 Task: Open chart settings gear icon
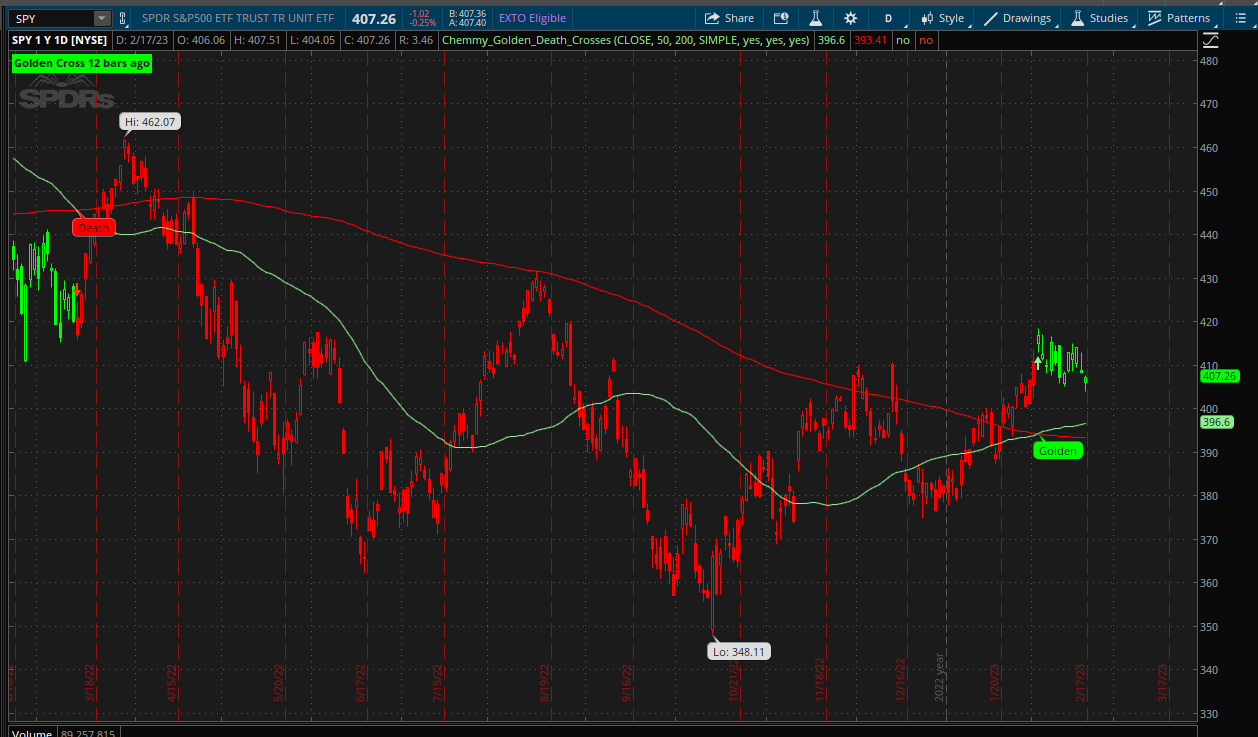(851, 18)
